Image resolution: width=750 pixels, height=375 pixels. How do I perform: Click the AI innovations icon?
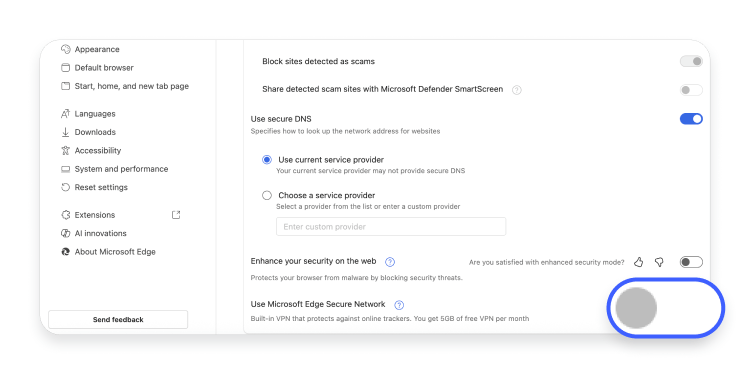coord(66,233)
